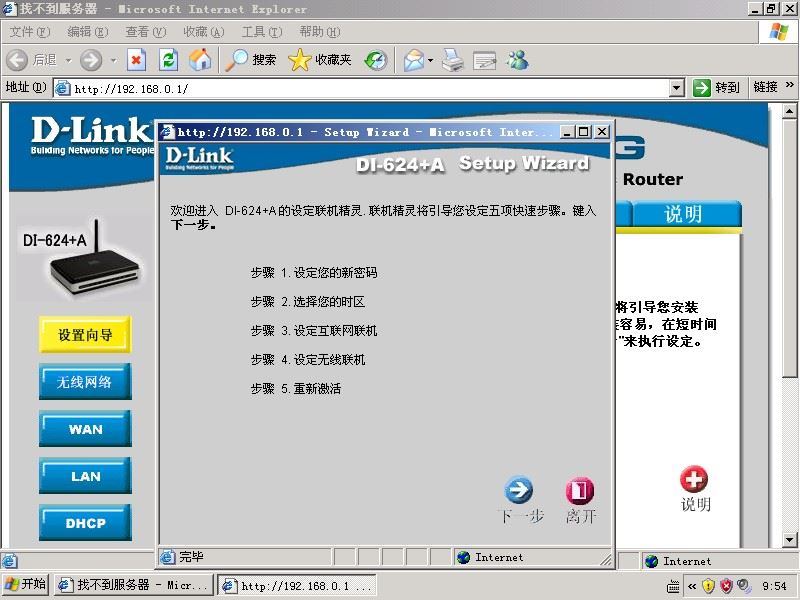Click the step 3 设定互联网联机 text
The width and height of the screenshot is (800, 600).
335,331
